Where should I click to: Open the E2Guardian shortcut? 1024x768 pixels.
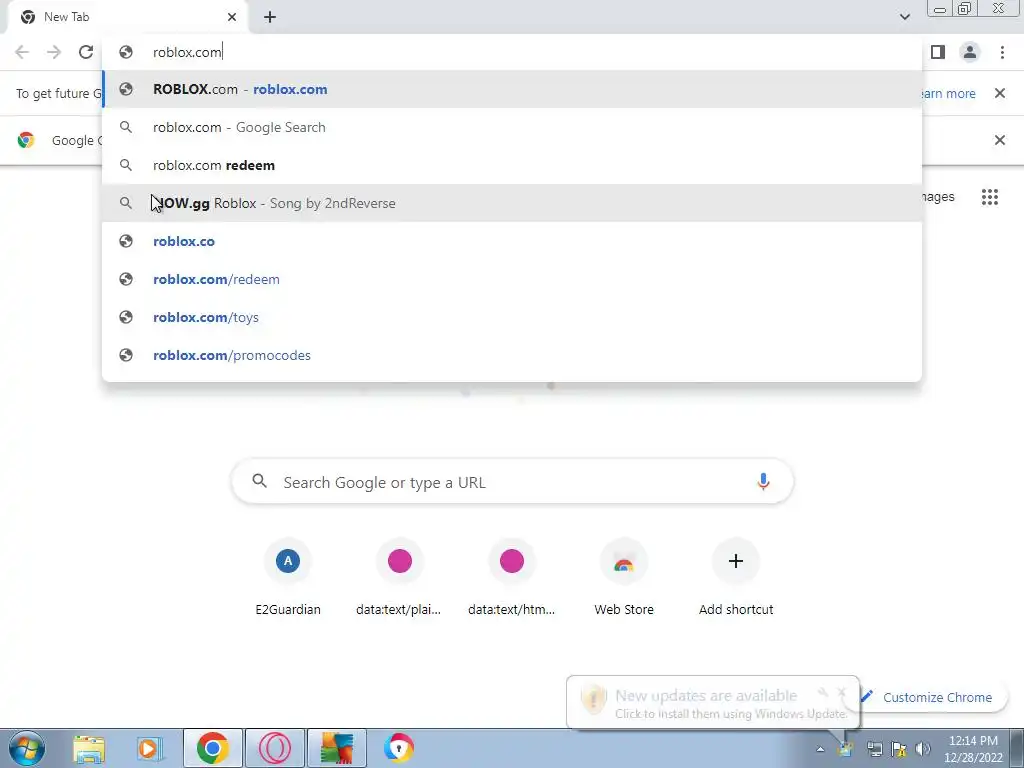coord(288,578)
